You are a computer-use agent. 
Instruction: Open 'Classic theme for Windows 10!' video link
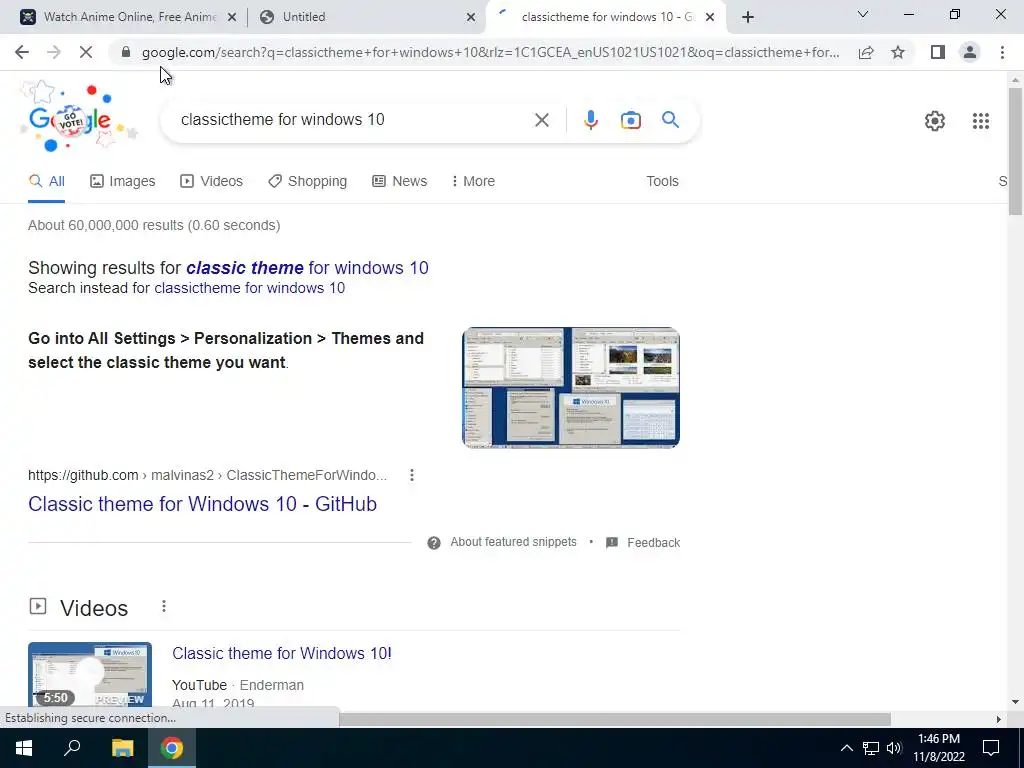pos(281,653)
